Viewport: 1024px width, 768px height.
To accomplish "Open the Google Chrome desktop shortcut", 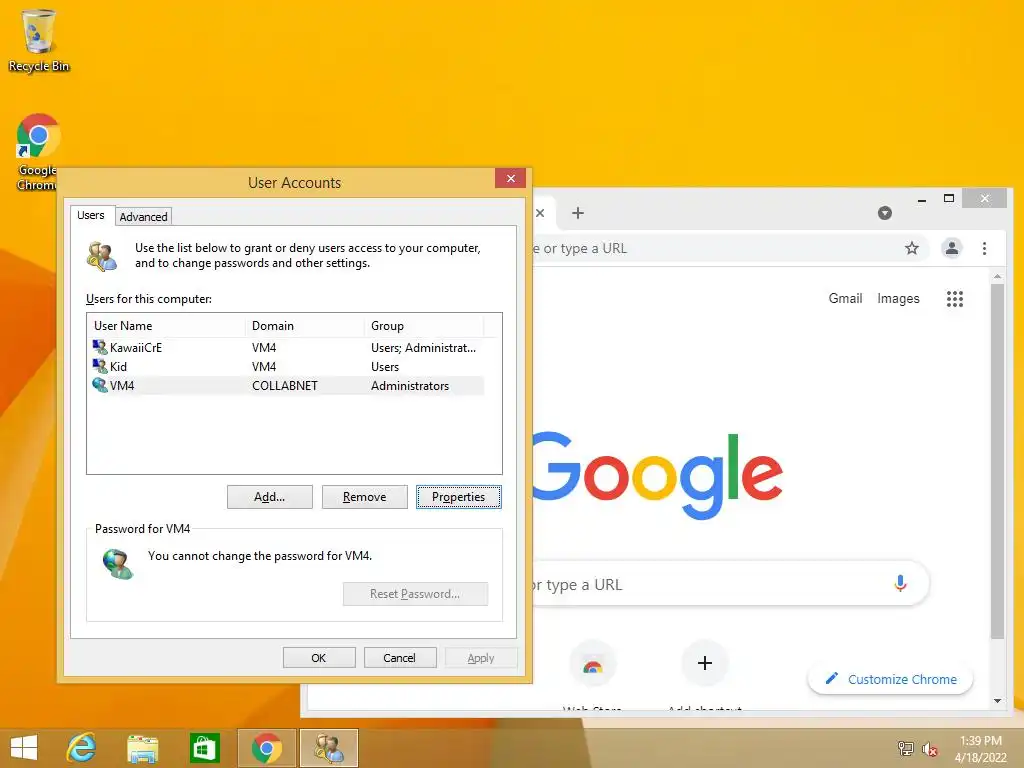I will 38,152.
